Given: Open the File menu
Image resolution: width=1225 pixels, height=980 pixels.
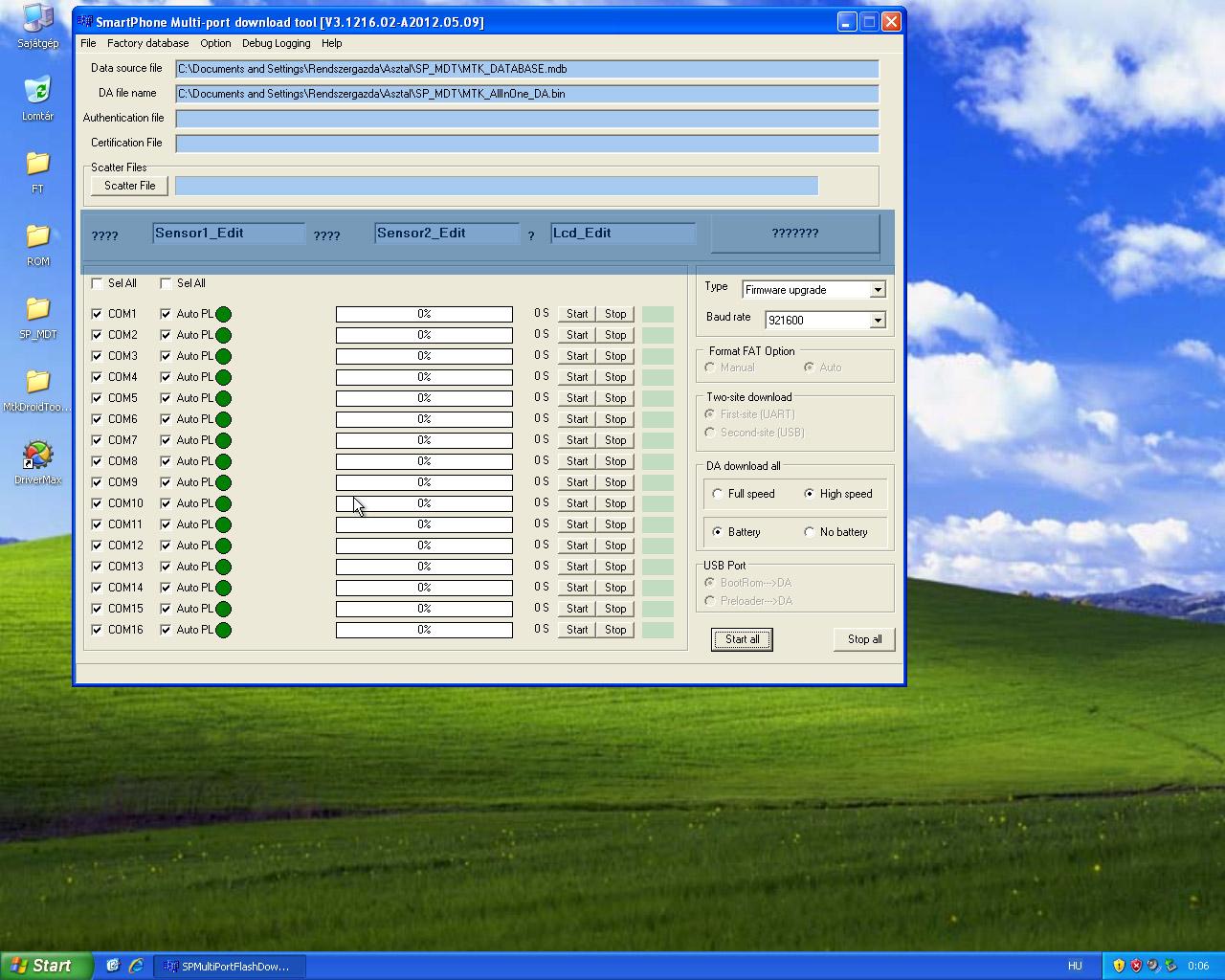Looking at the screenshot, I should [88, 43].
